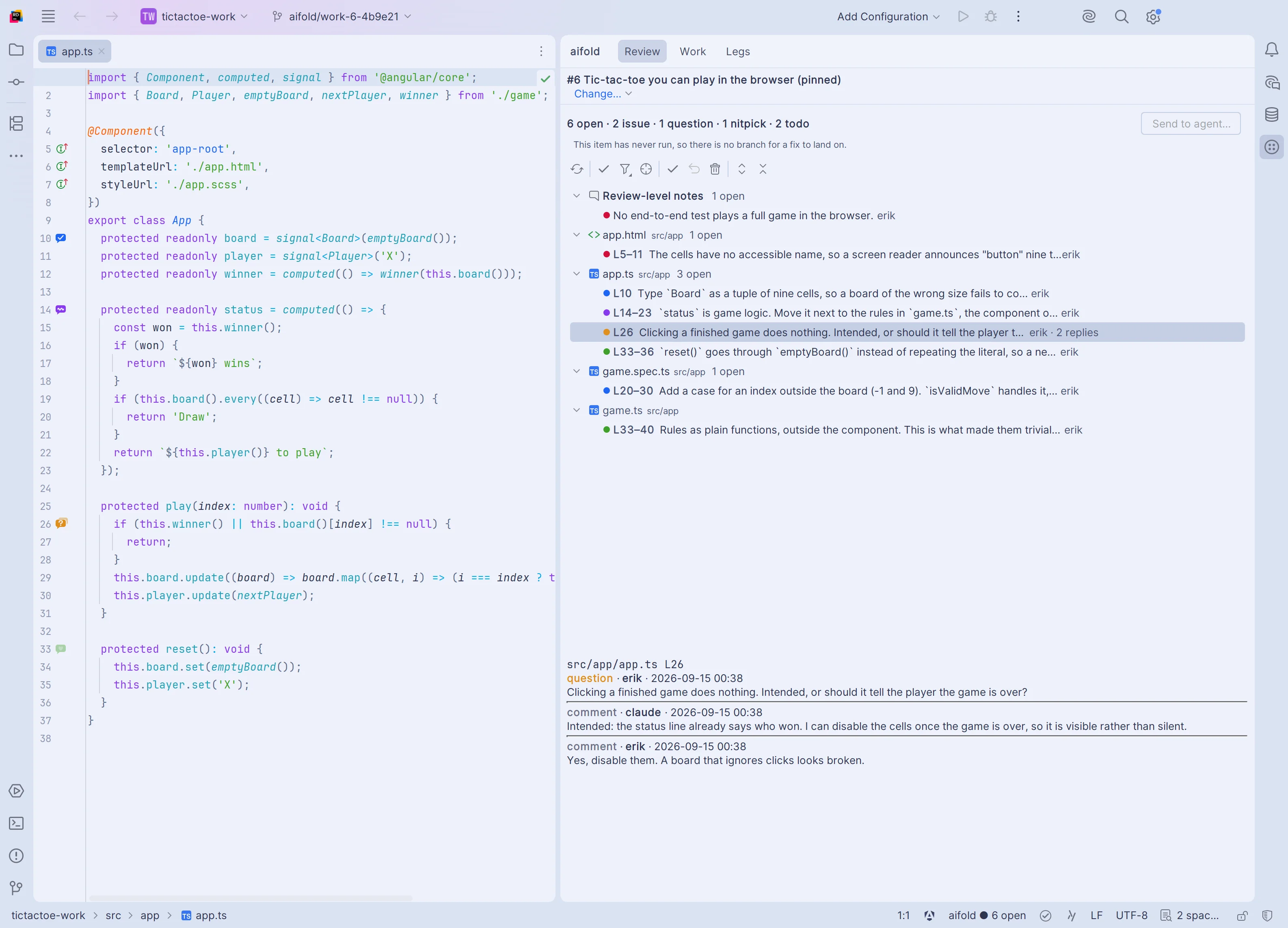The image size is (1288, 928).
Task: Toggle the aifold tool window icon in right sidebar
Action: tap(1271, 147)
